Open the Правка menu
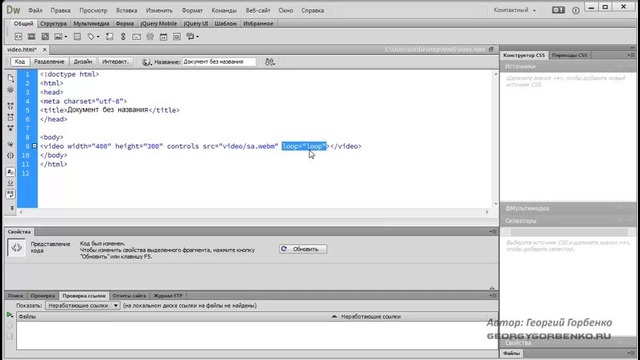The width and height of the screenshot is (640, 360). coord(60,10)
